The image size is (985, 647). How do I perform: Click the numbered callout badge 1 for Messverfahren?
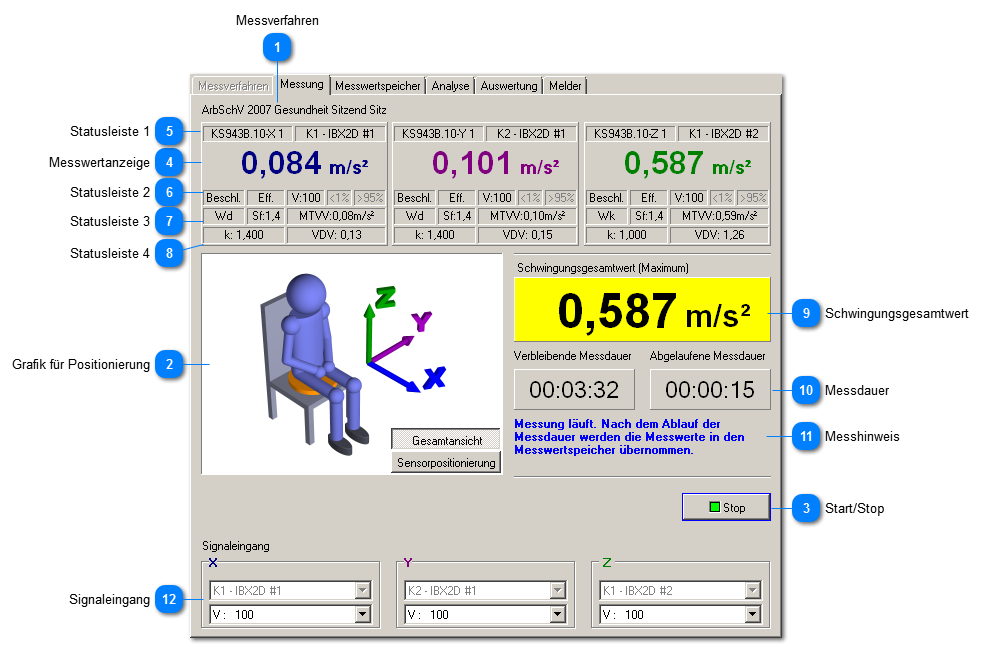[x=277, y=45]
